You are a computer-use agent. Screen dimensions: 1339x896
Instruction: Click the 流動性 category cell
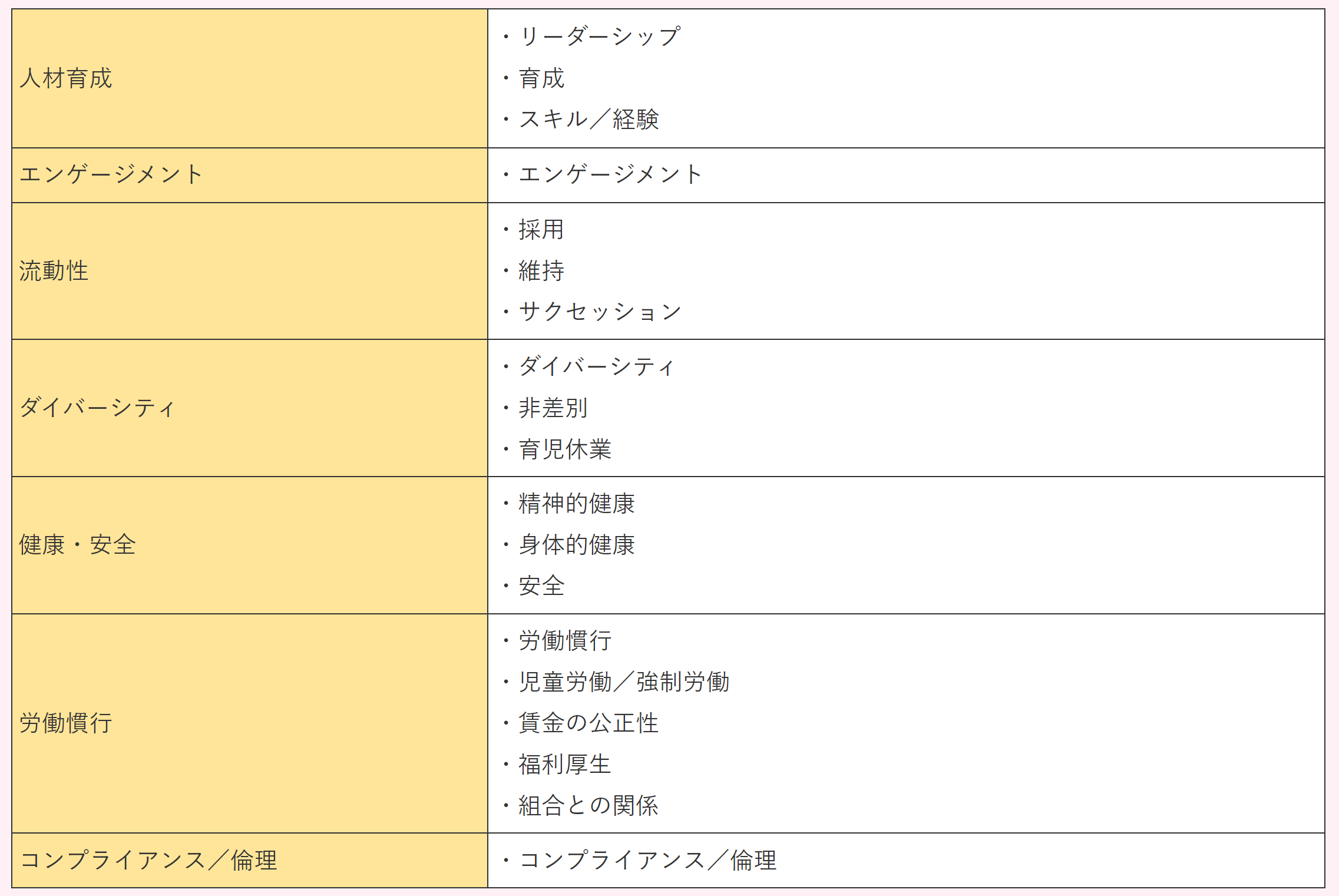pyautogui.click(x=54, y=271)
